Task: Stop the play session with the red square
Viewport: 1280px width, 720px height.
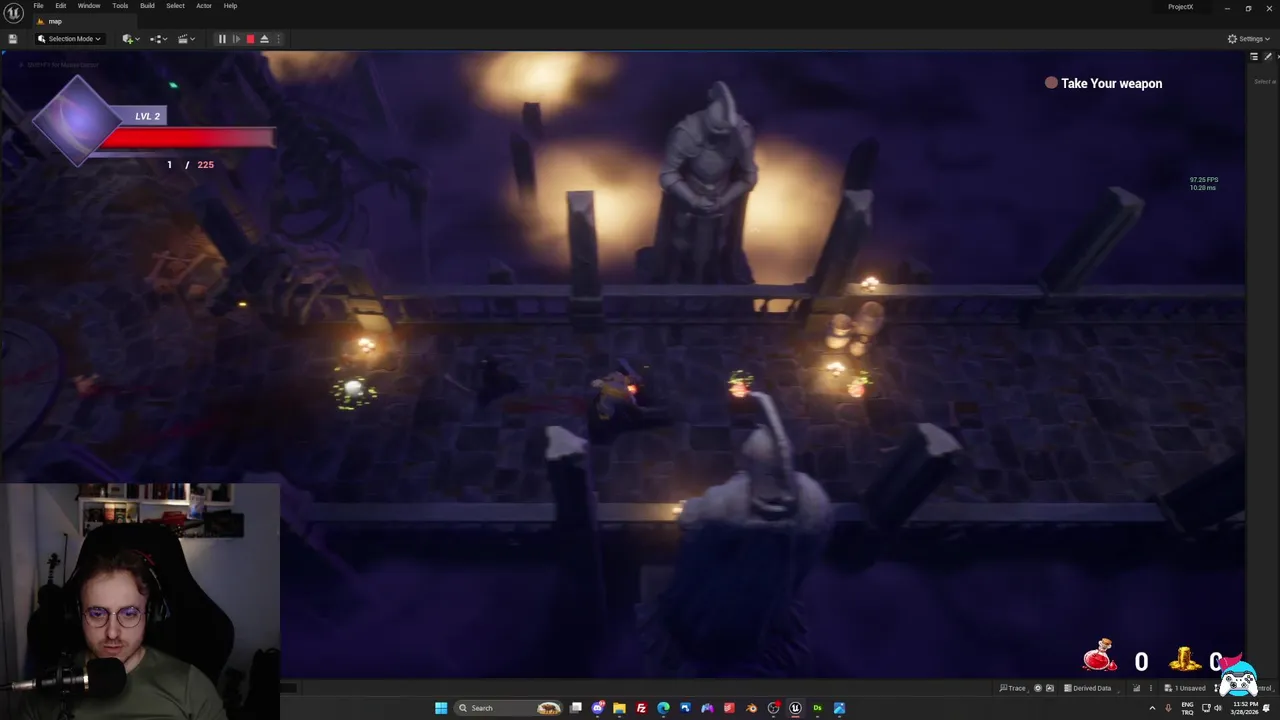Action: pyautogui.click(x=250, y=39)
